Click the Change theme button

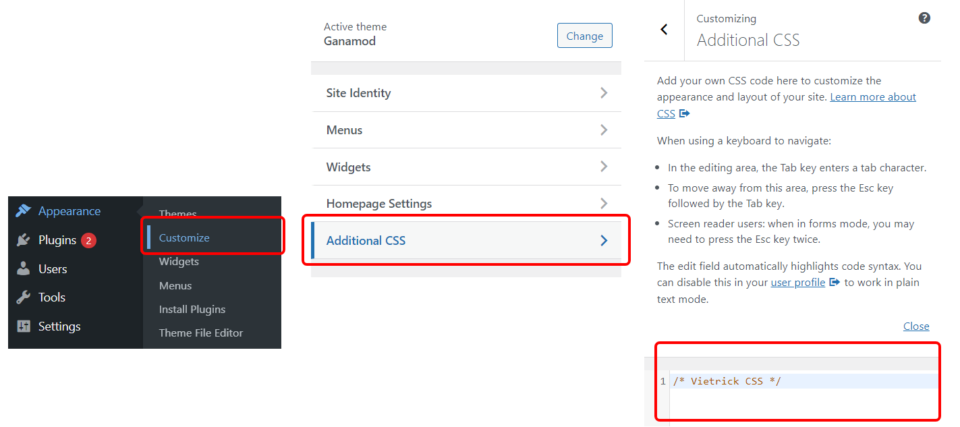click(x=584, y=36)
